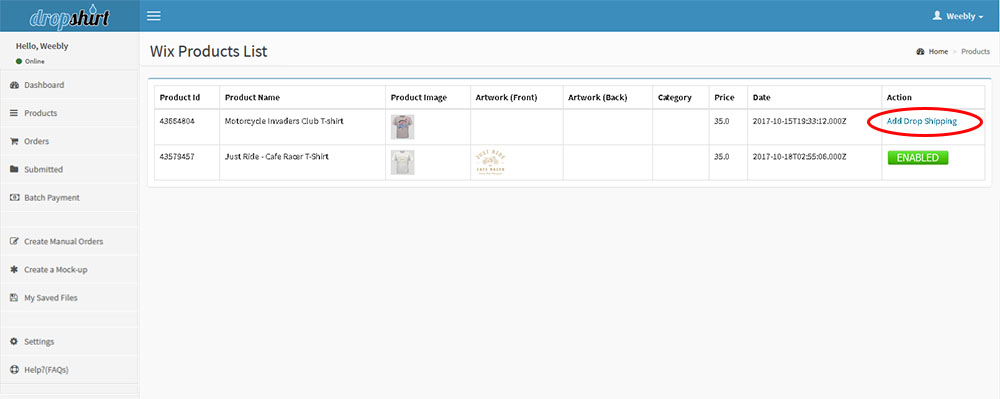Open Dashboard via its gauge icon
The image size is (1000, 399).
14,85
